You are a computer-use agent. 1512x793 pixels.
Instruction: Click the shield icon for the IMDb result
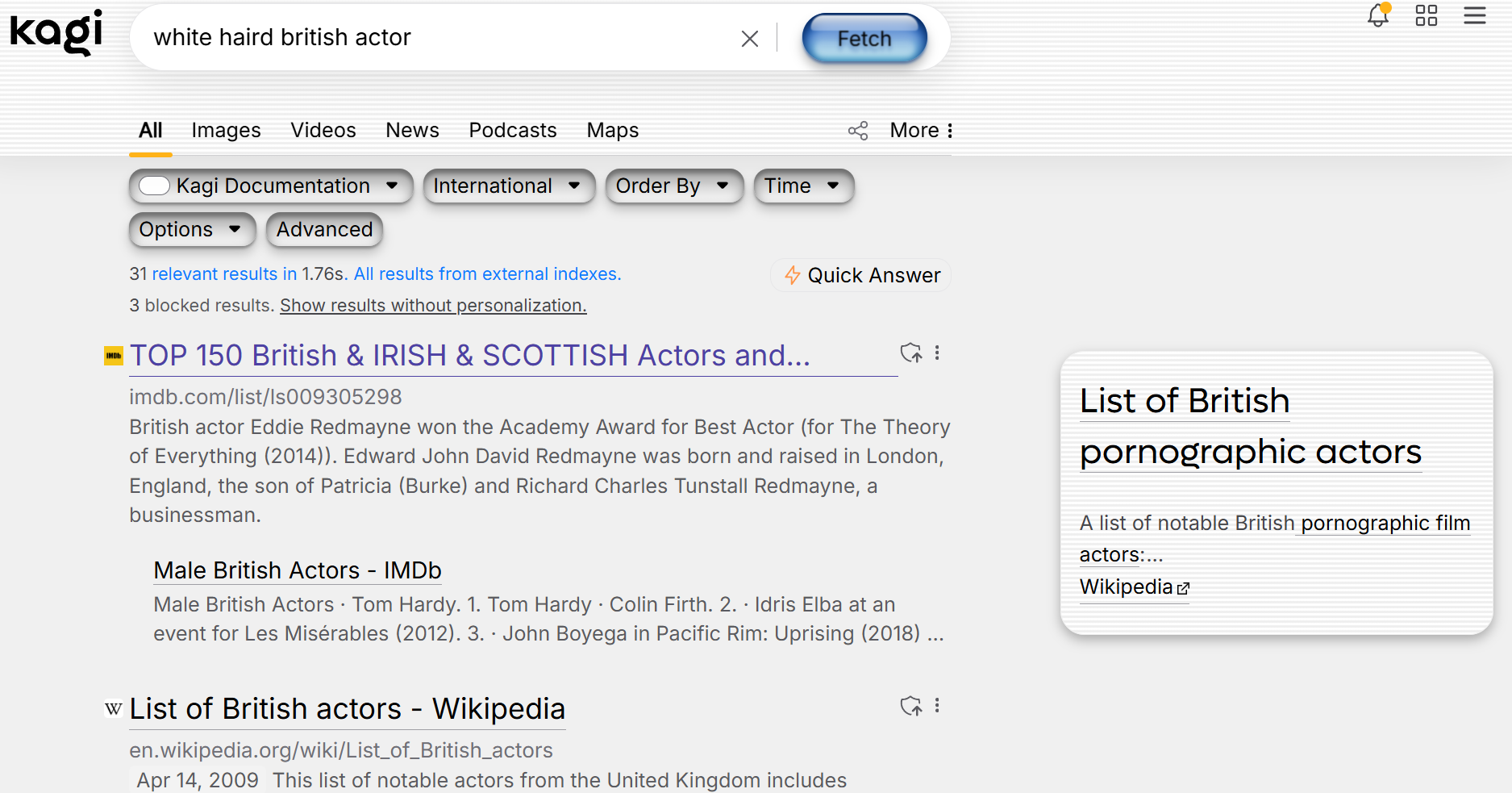pyautogui.click(x=911, y=353)
